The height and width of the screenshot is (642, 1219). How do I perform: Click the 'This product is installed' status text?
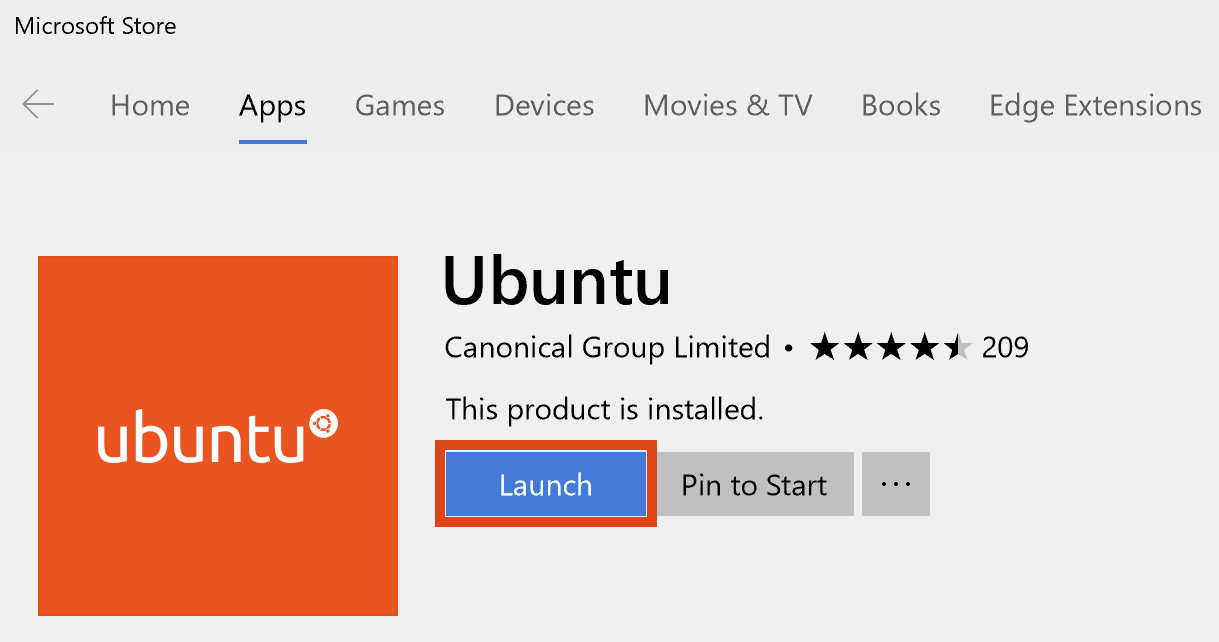(x=604, y=409)
